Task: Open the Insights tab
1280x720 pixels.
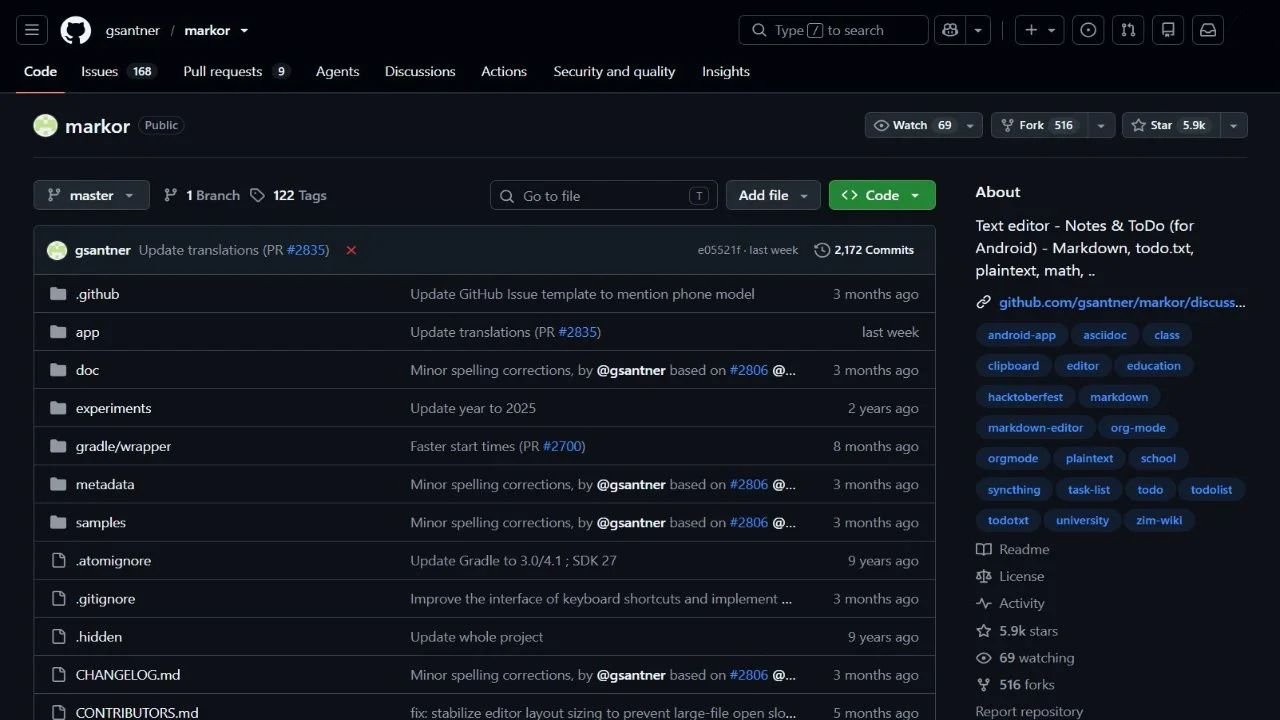Action: pyautogui.click(x=726, y=71)
